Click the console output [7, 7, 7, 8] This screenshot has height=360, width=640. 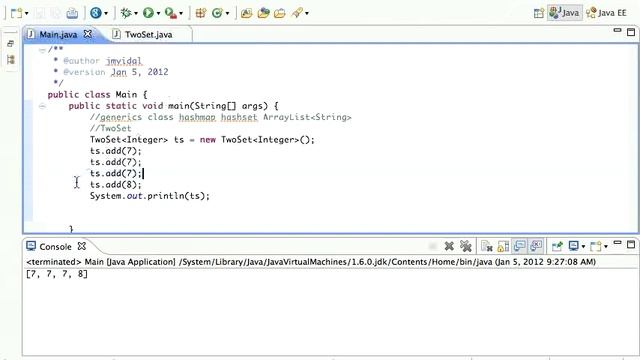click(57, 274)
